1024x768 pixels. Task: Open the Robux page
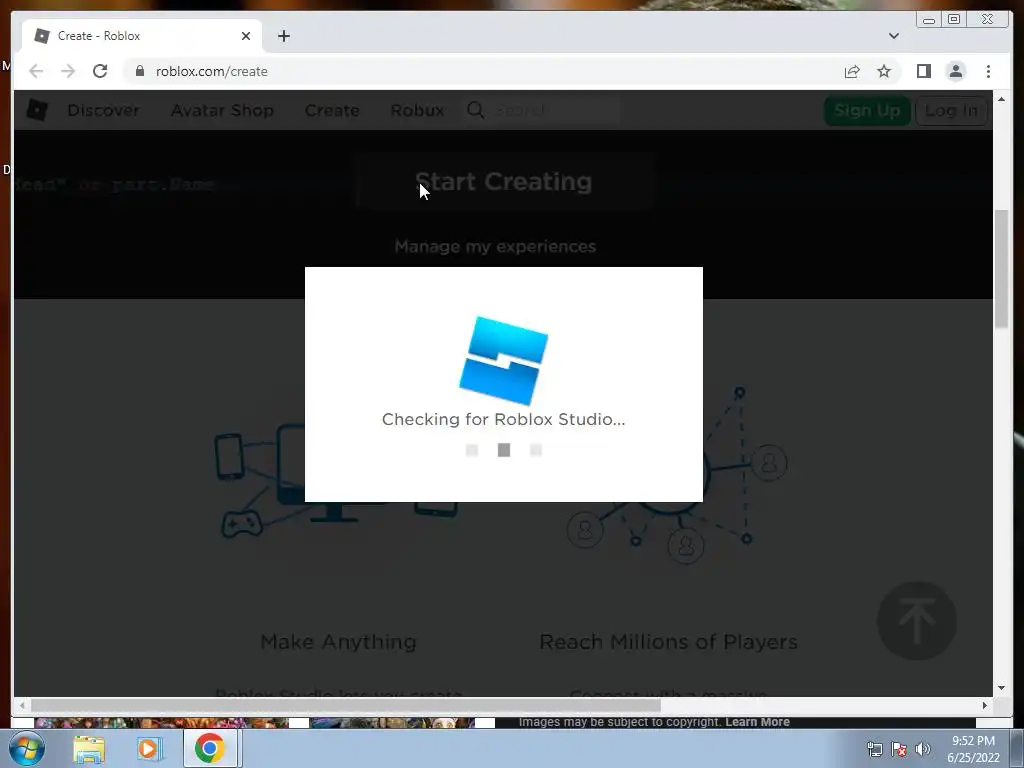417,110
